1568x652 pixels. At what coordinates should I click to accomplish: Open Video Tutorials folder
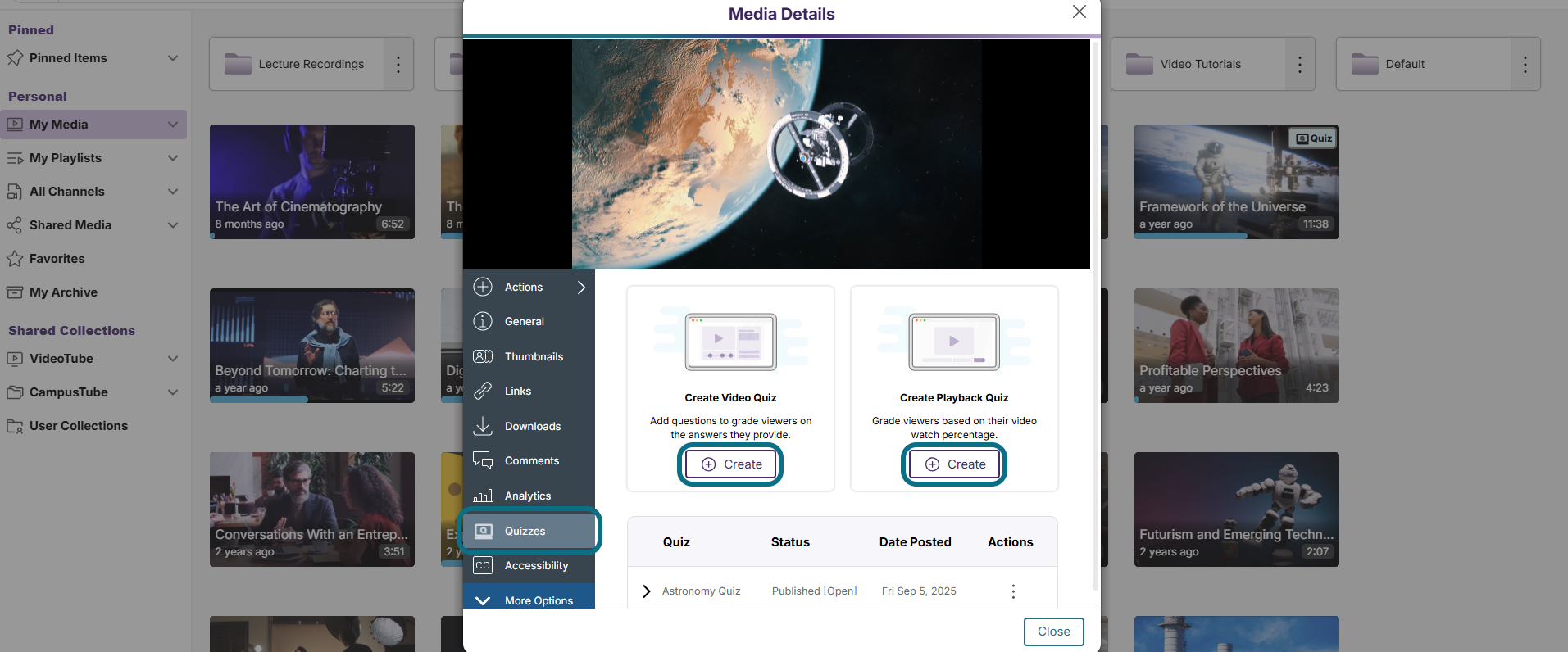1198,64
